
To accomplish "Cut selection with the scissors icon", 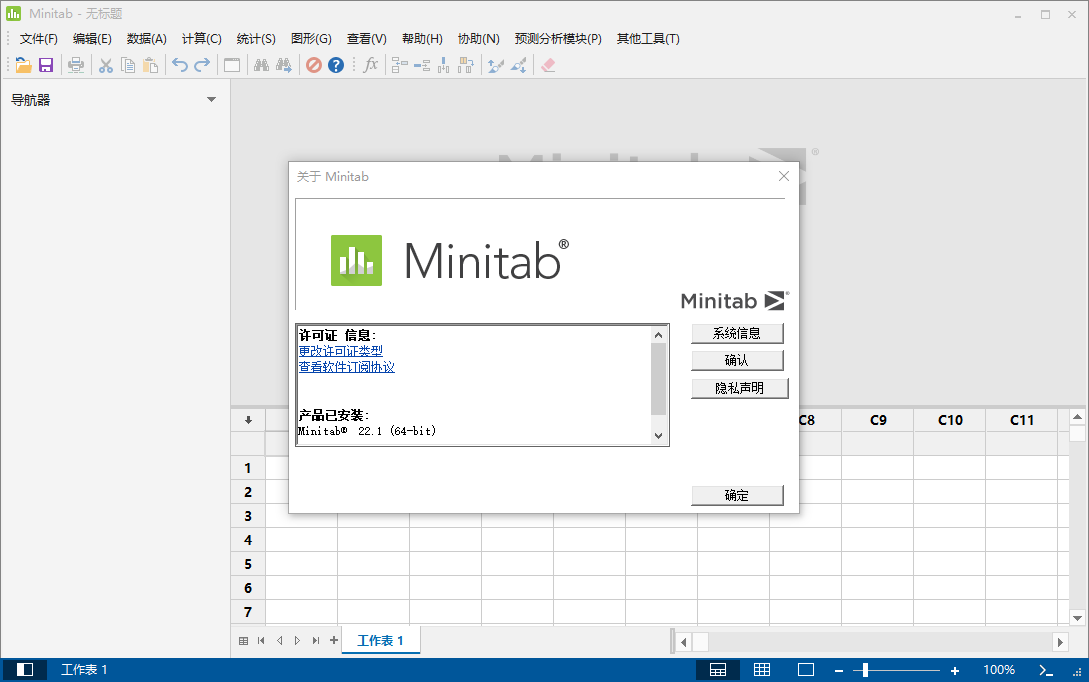I will (x=106, y=65).
